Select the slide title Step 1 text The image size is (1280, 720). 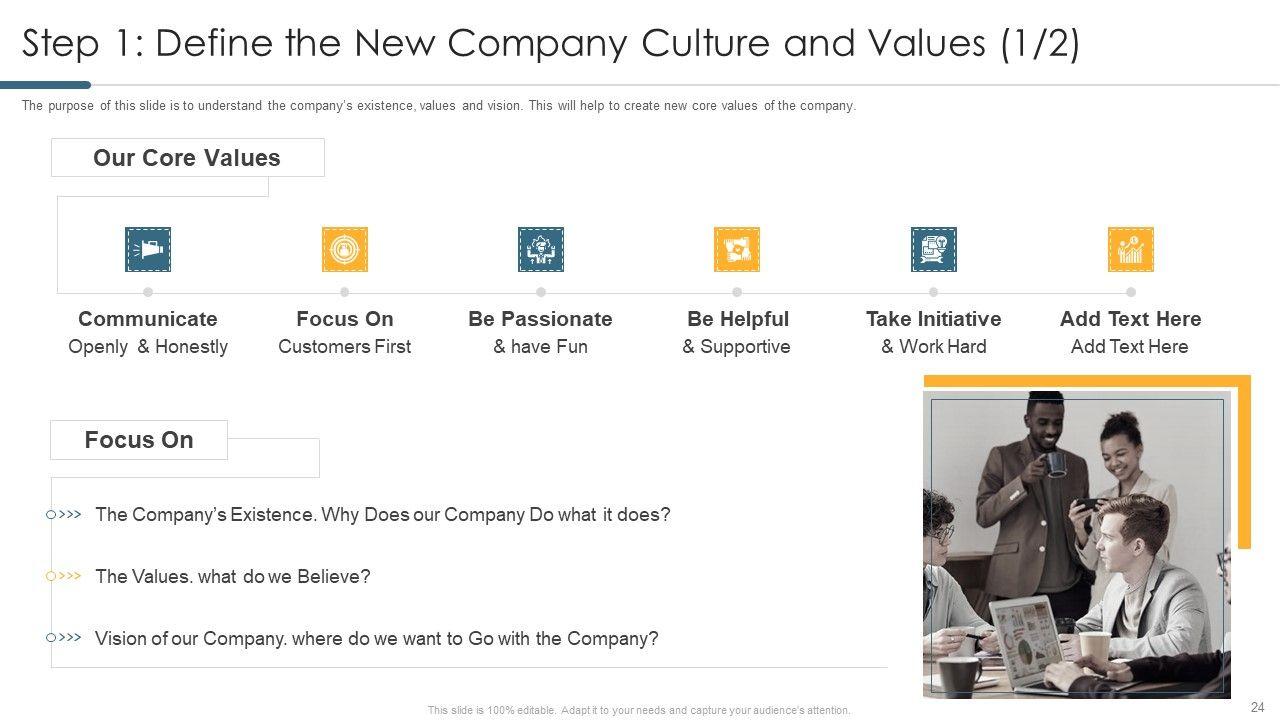point(550,44)
